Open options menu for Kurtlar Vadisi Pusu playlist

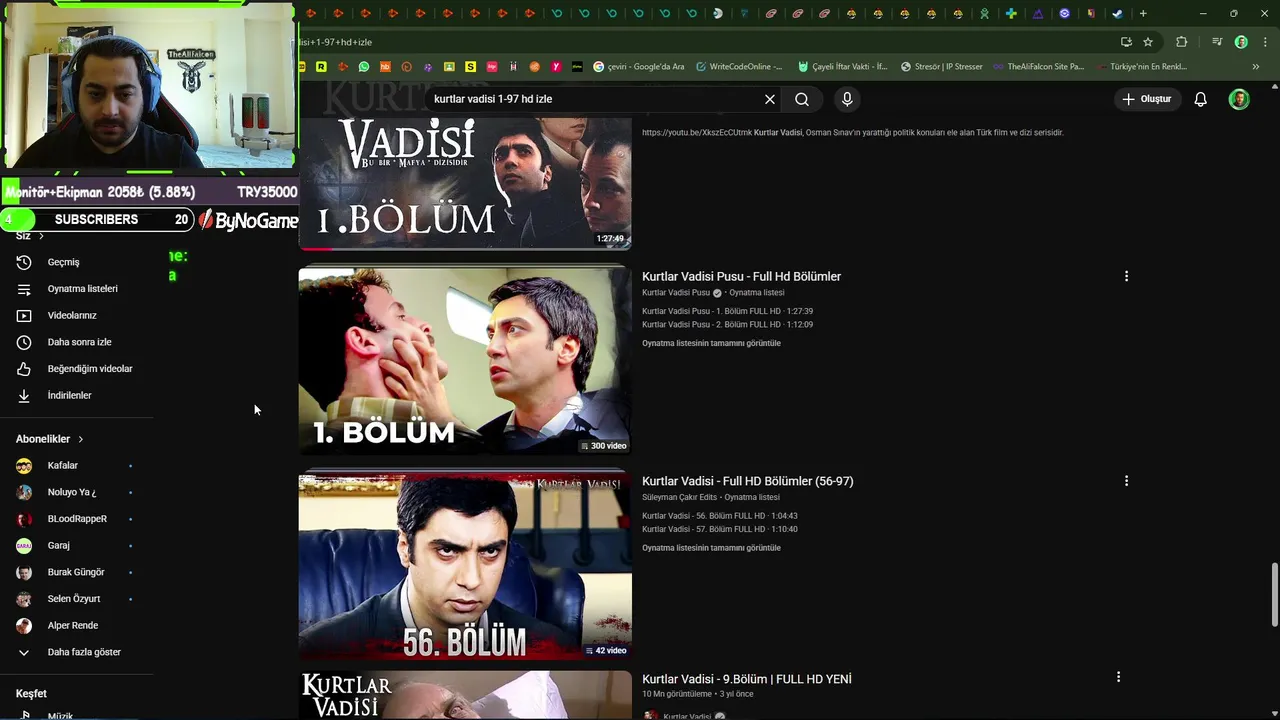(1126, 276)
